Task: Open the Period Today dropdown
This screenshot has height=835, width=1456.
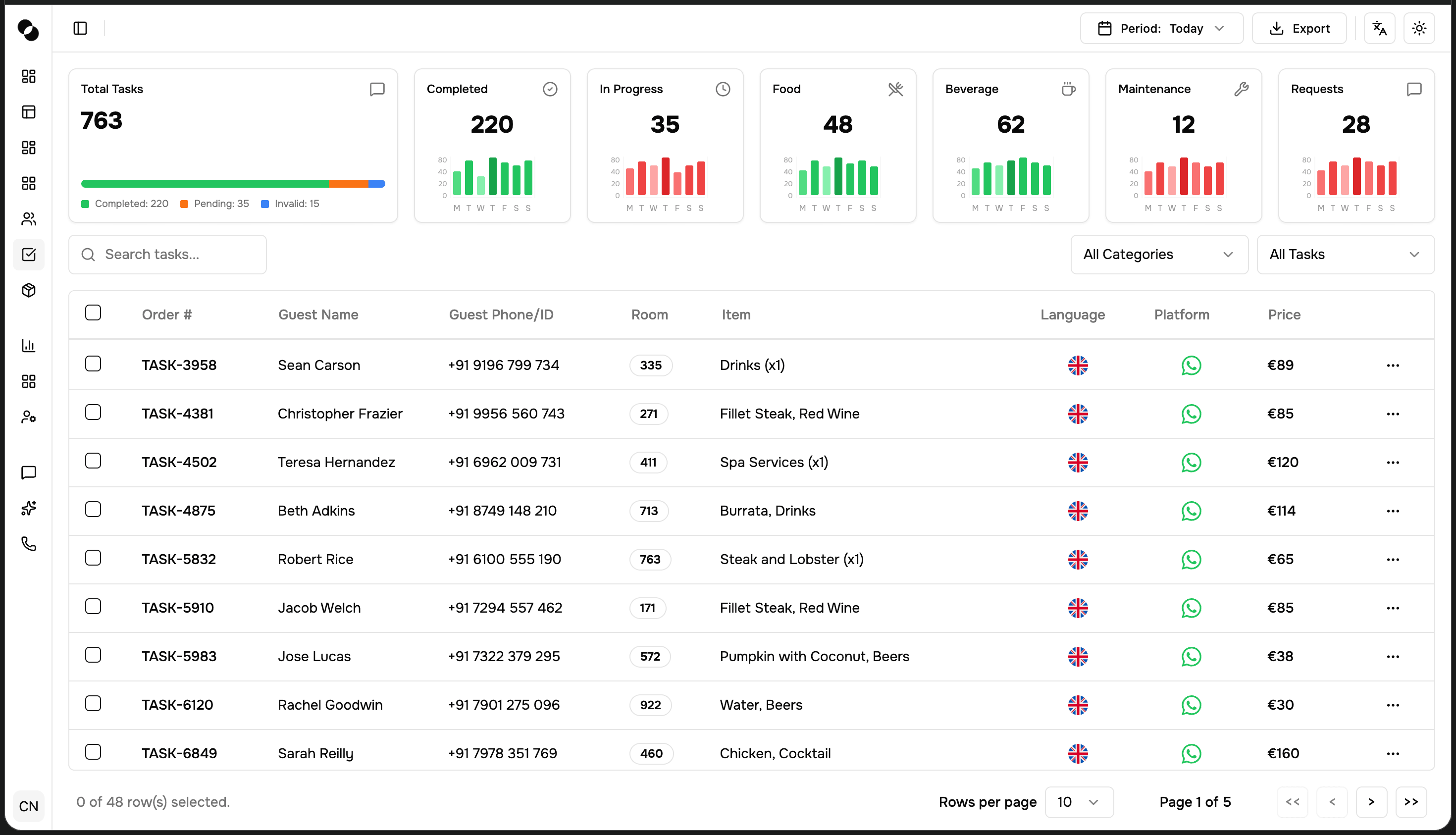Action: tap(1161, 28)
